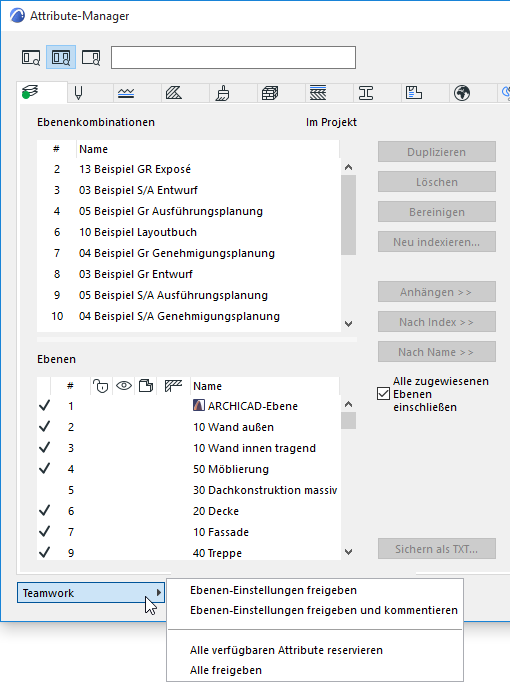
Task: Sort layers by intersection group column header
Action: click(x=173, y=386)
